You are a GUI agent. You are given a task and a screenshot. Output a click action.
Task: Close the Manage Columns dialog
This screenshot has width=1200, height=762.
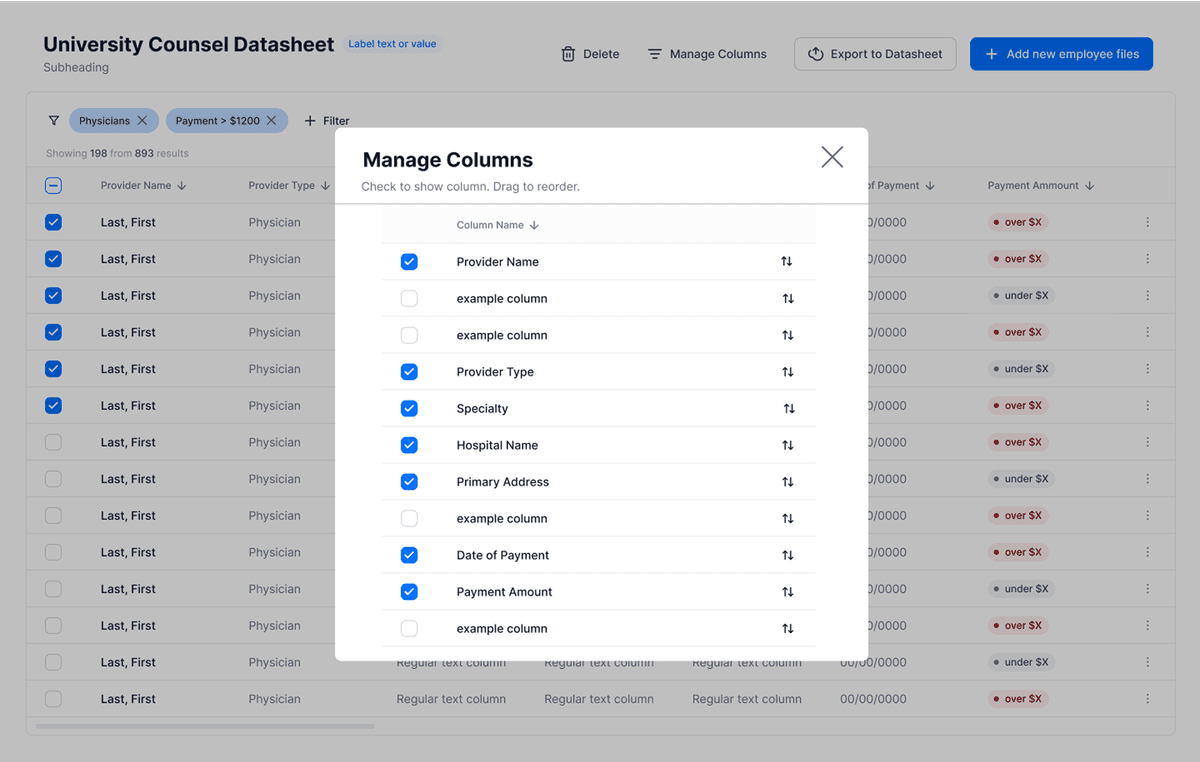pyautogui.click(x=832, y=157)
